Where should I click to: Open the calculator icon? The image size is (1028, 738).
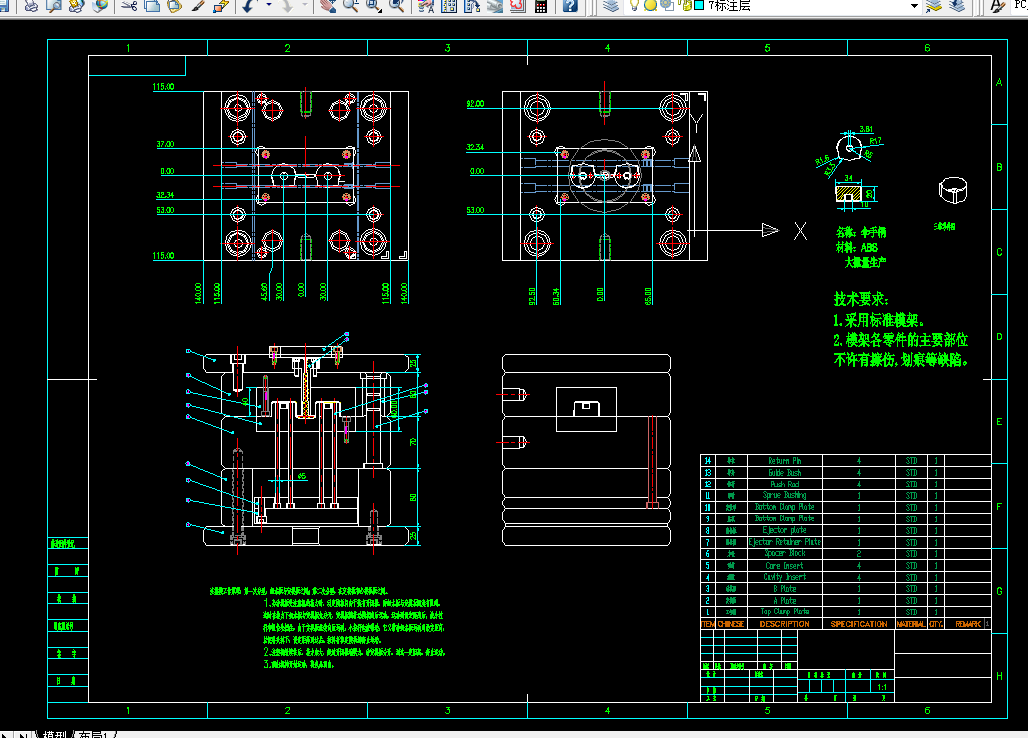[x=541, y=6]
